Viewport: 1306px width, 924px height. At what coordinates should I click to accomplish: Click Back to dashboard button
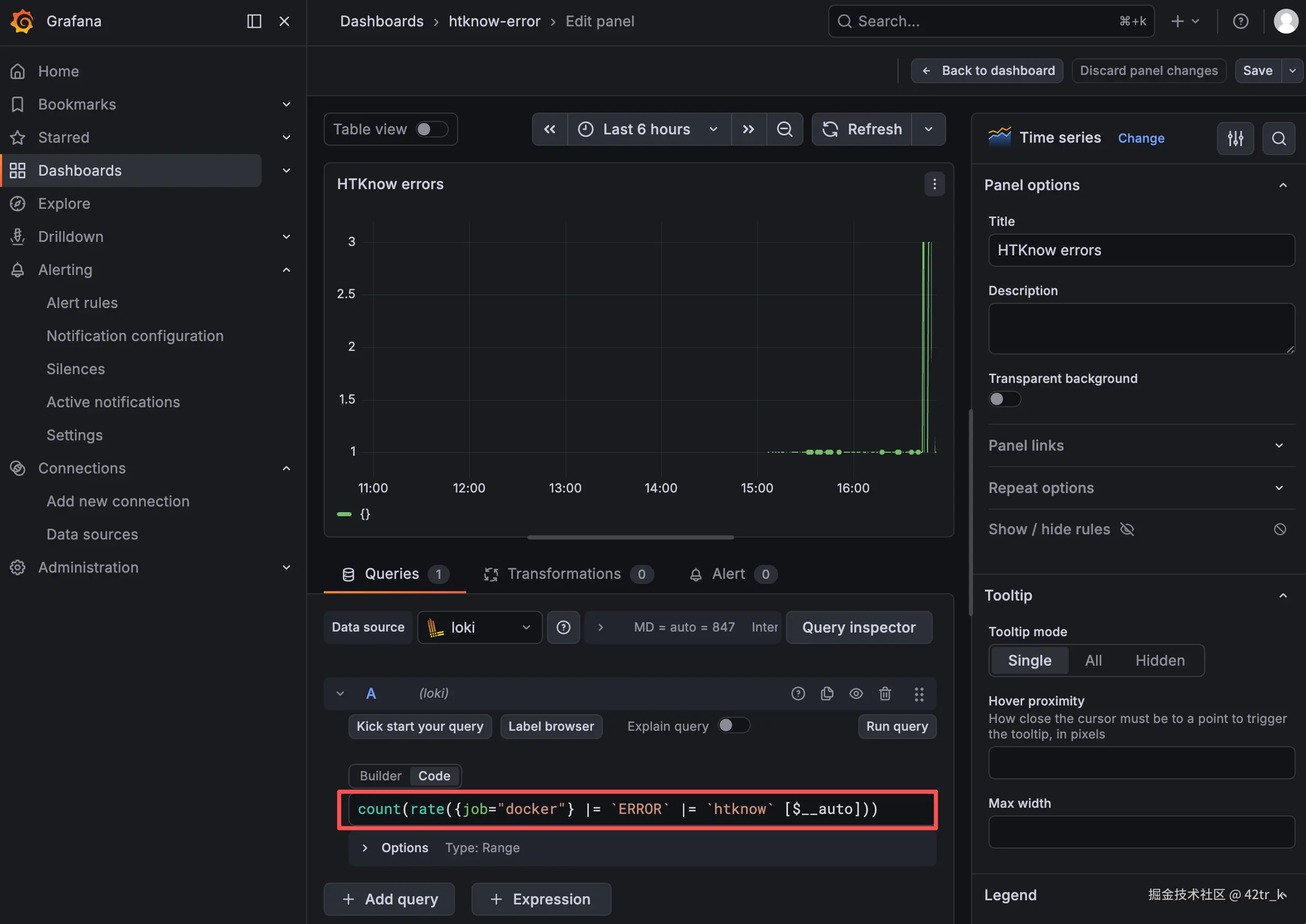(x=987, y=71)
